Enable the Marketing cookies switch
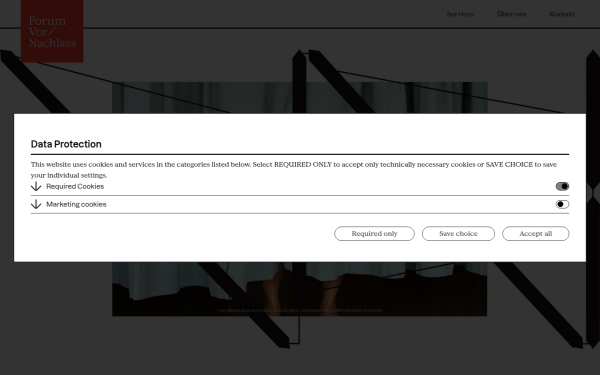This screenshot has height=375, width=600. pos(562,204)
